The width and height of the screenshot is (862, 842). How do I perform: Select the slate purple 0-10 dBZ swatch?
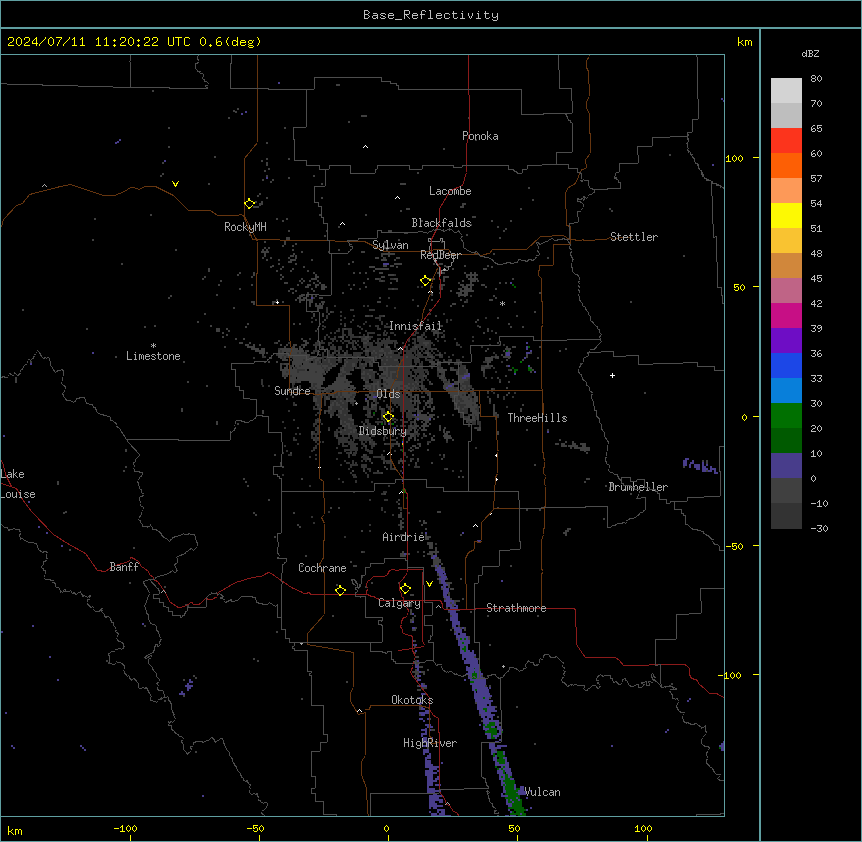[x=786, y=466]
